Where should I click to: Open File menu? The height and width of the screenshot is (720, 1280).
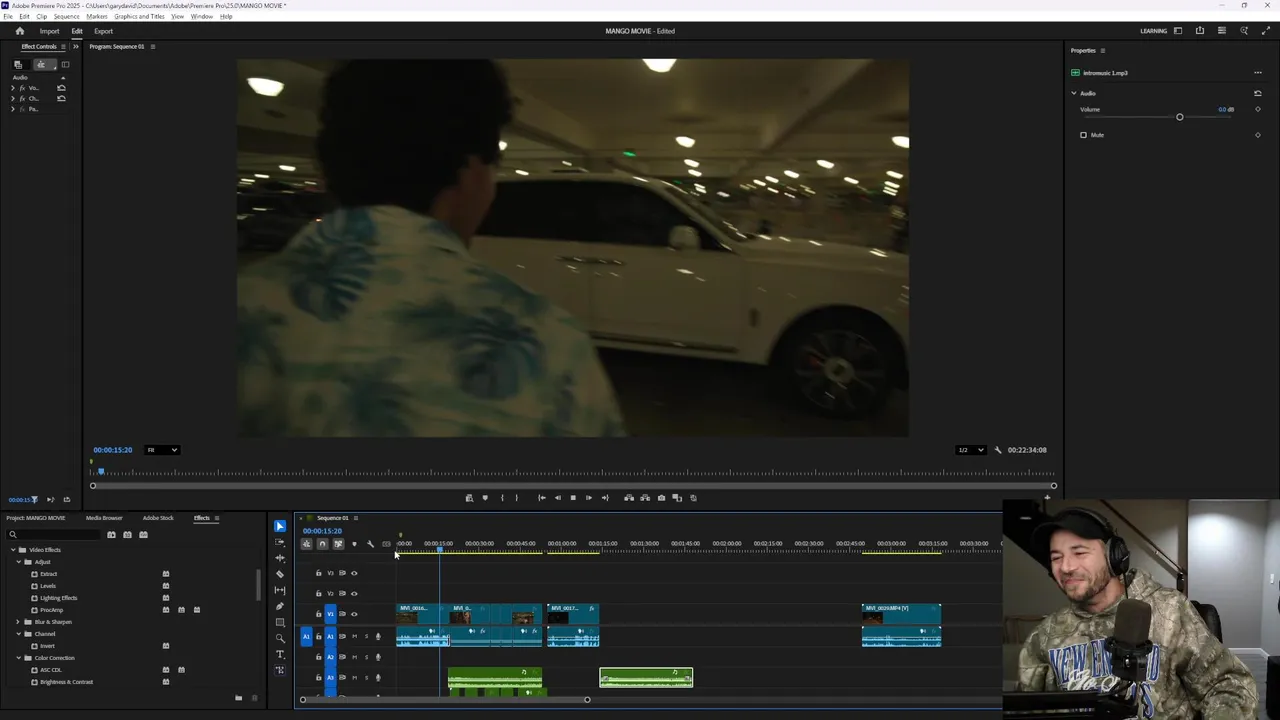[x=8, y=17]
